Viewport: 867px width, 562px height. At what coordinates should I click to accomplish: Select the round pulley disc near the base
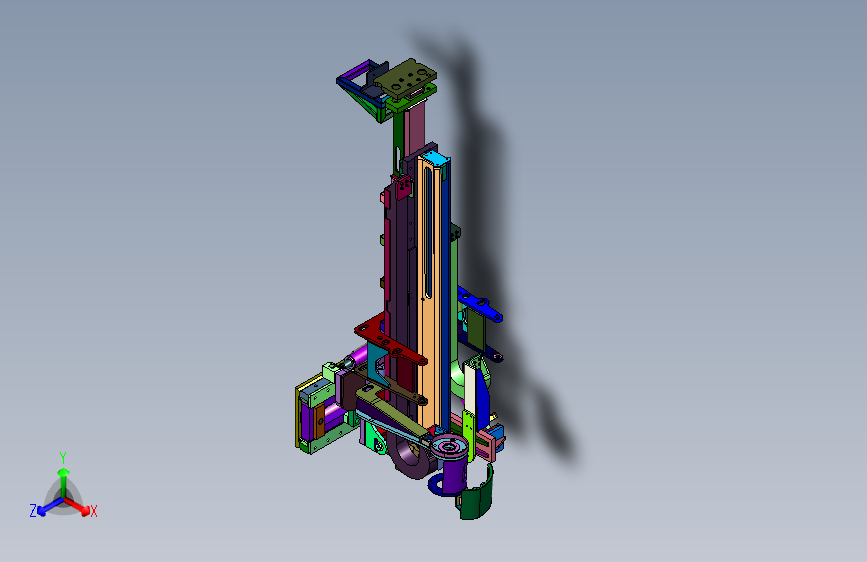coord(450,445)
